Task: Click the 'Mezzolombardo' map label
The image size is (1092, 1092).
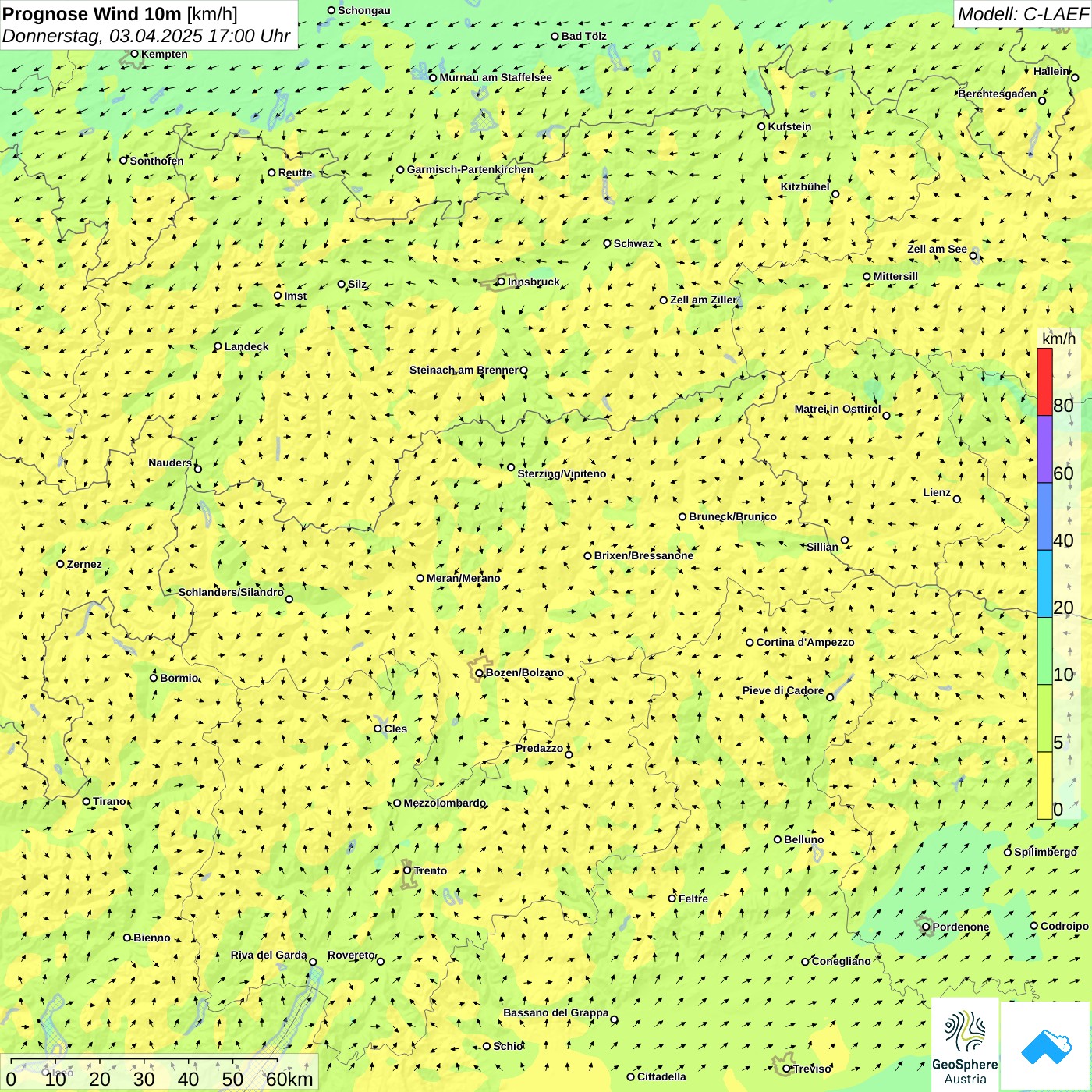Action: point(445,803)
